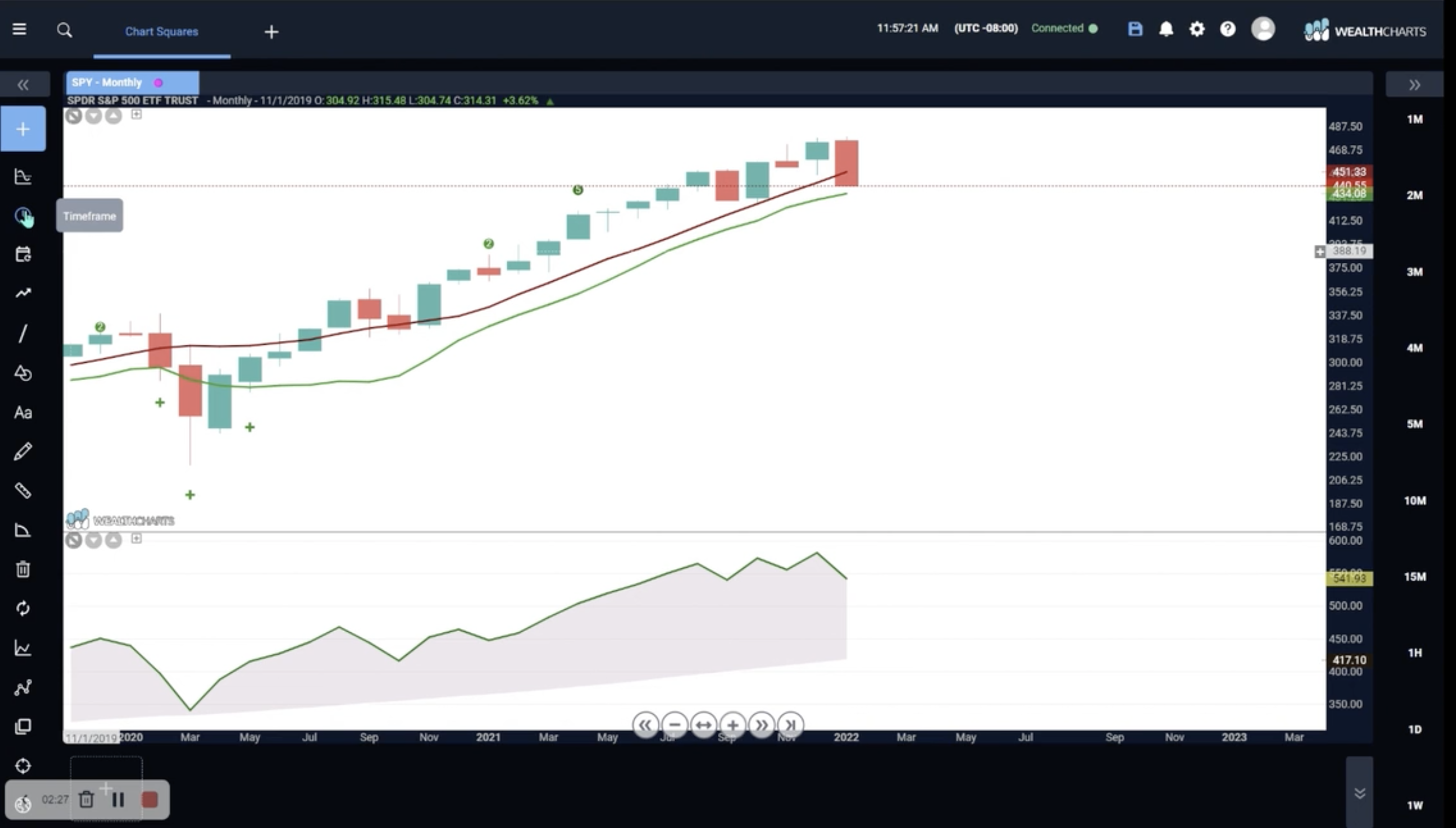Select the shapes drawing tool
This screenshot has width=1456, height=828.
(x=23, y=372)
